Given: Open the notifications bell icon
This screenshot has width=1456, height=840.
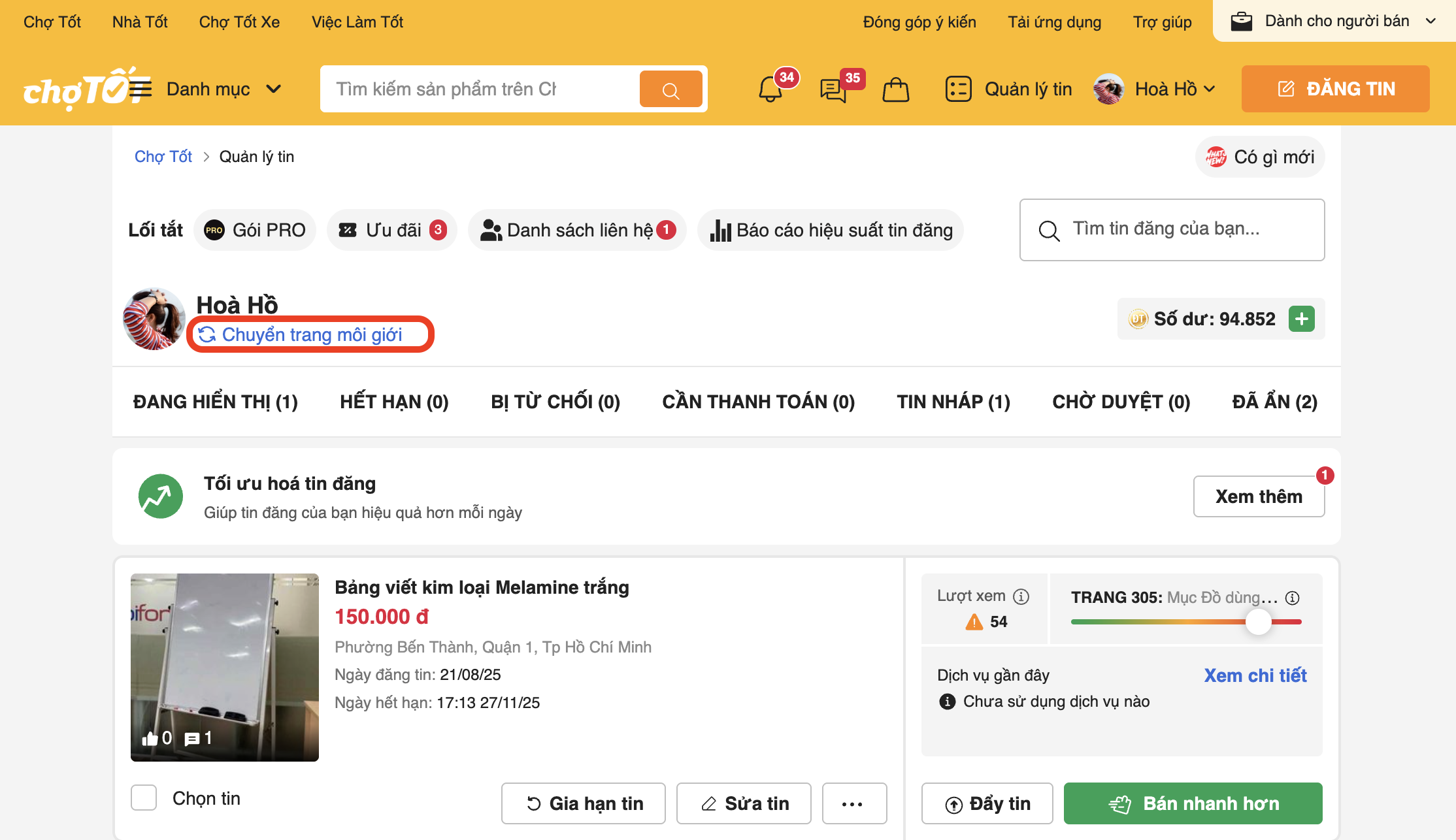Looking at the screenshot, I should [x=770, y=89].
